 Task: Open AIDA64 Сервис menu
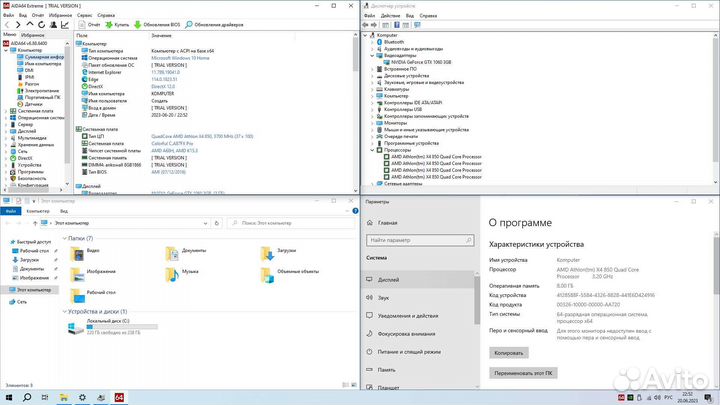click(84, 15)
